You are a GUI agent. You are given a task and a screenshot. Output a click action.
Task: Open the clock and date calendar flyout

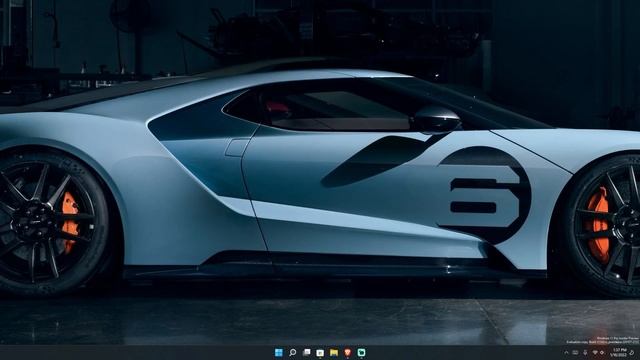(x=618, y=353)
